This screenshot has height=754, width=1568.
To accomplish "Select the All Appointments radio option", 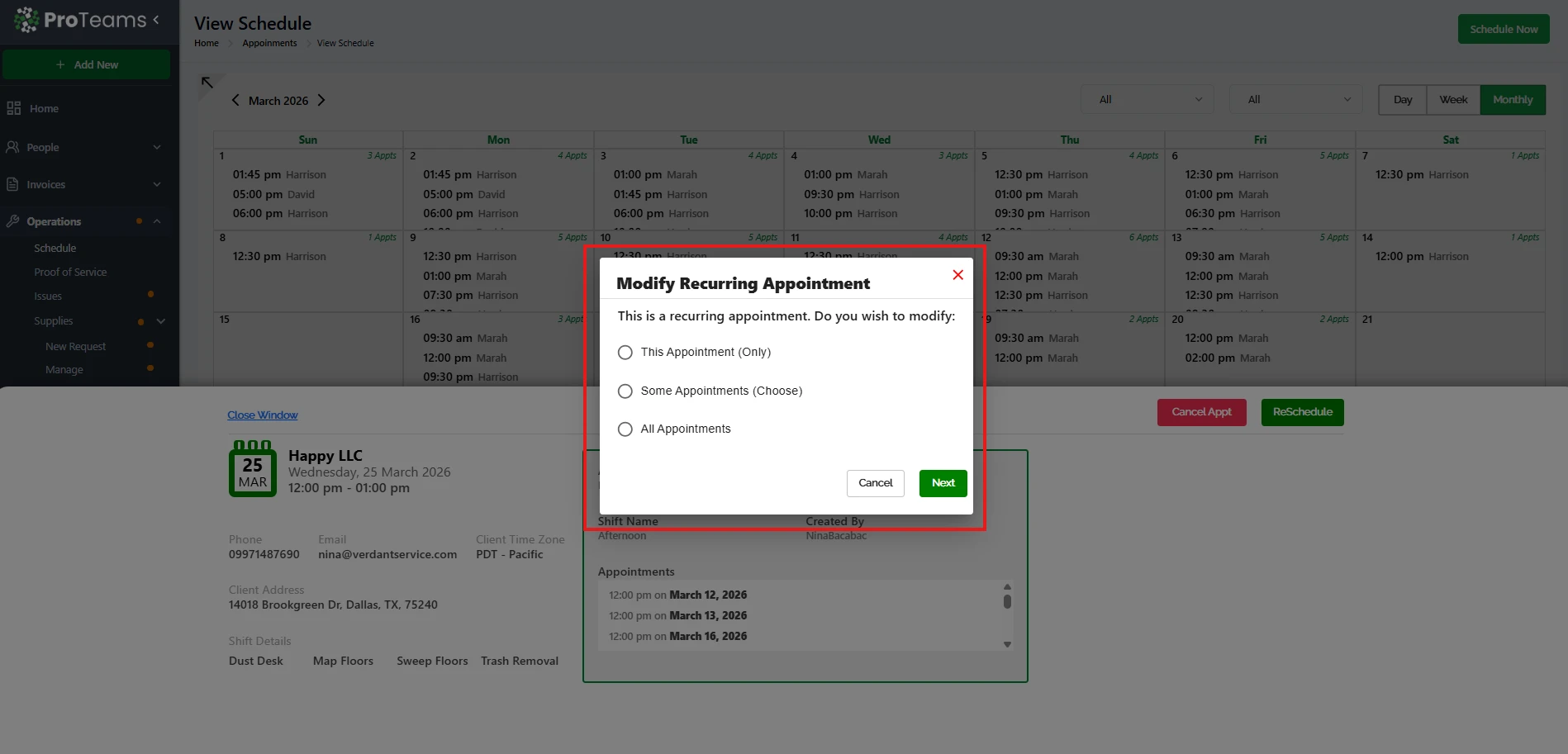I will pos(625,429).
